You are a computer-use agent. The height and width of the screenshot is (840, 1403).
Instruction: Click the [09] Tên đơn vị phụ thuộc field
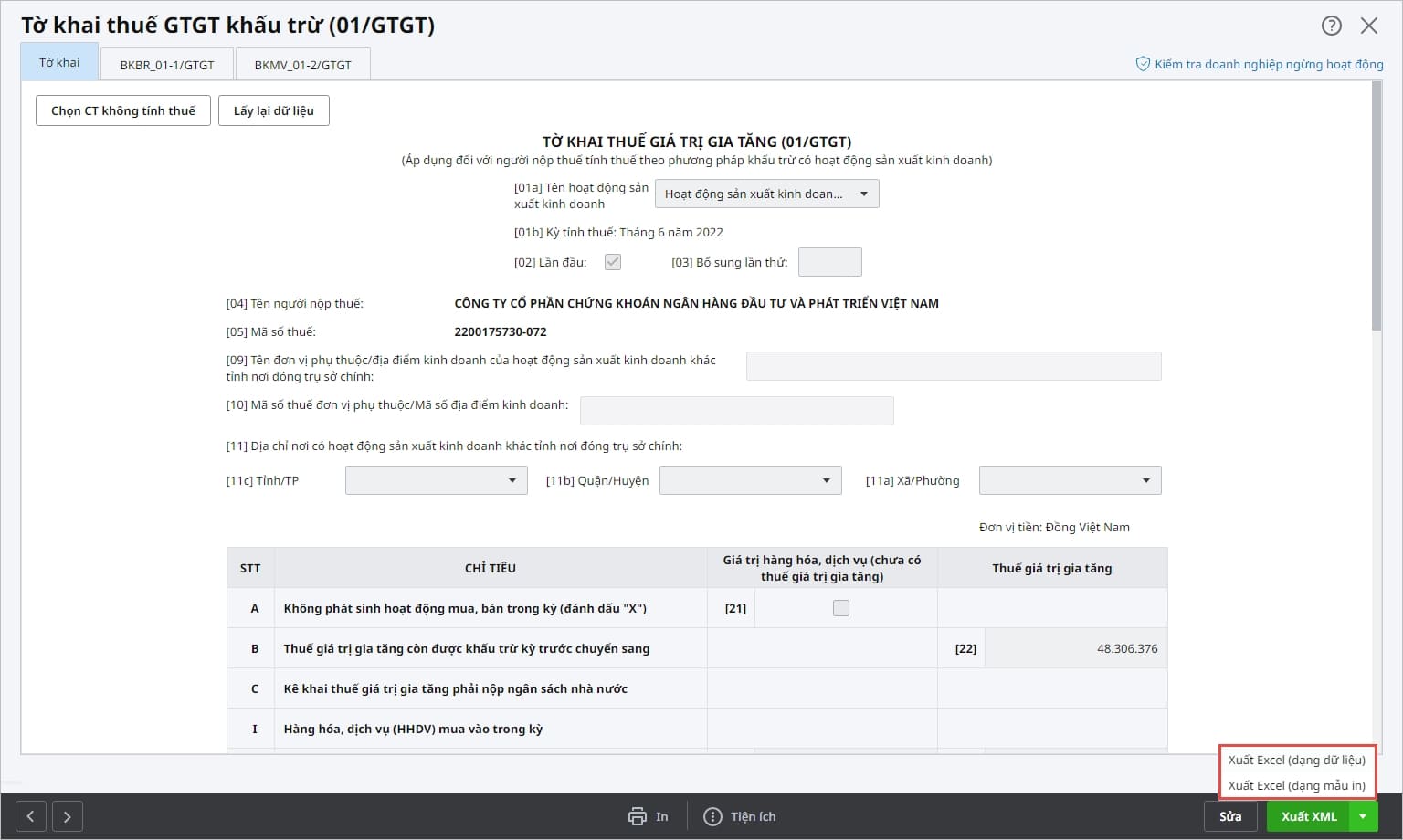(x=954, y=366)
